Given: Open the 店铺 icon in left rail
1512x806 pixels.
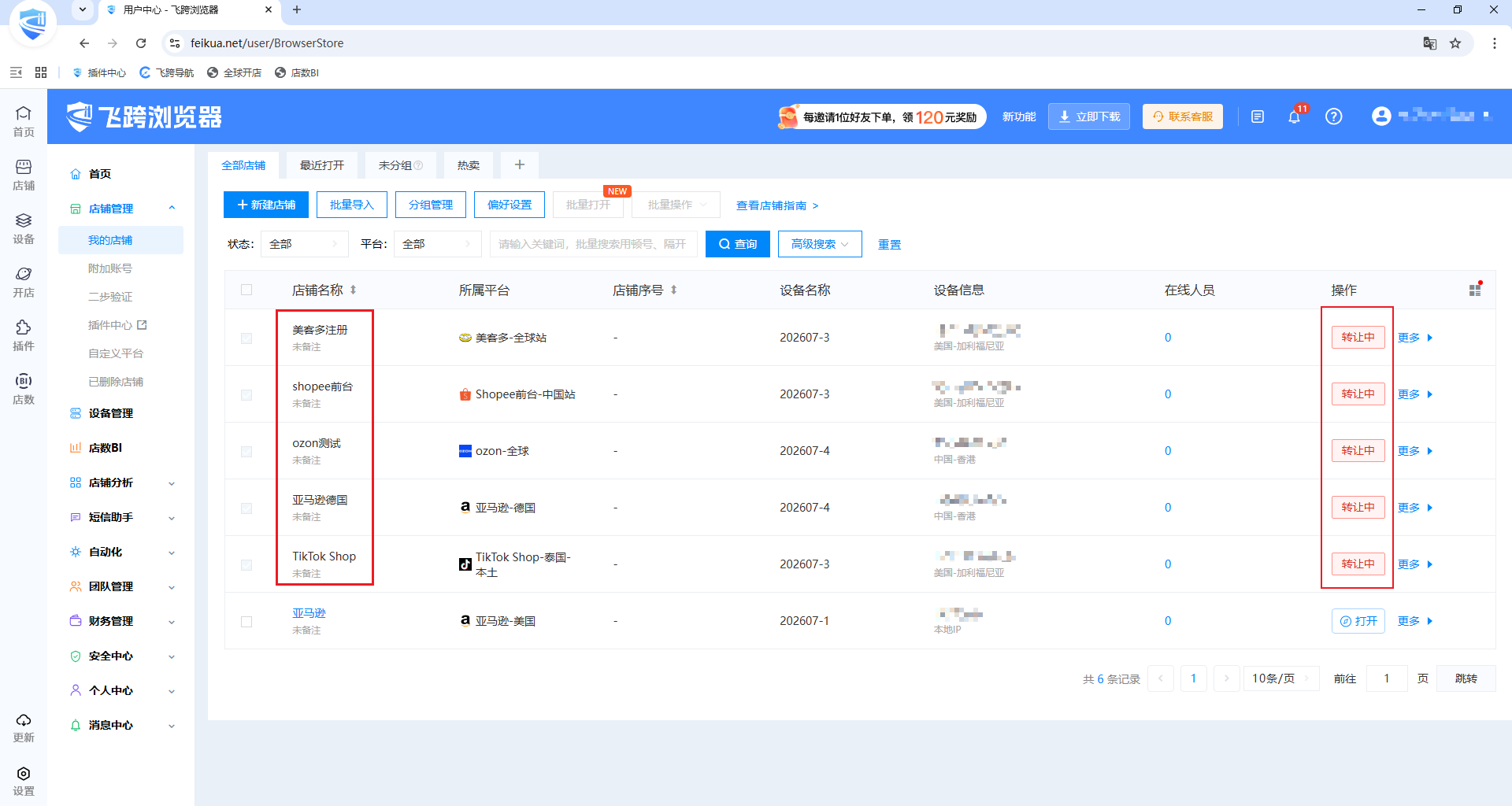Looking at the screenshot, I should point(24,175).
